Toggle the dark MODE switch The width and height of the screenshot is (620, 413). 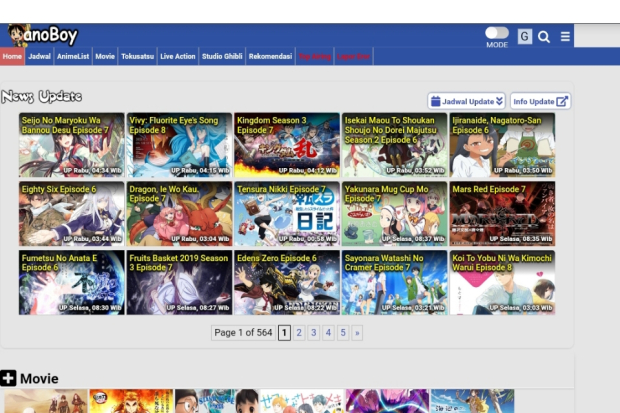497,34
